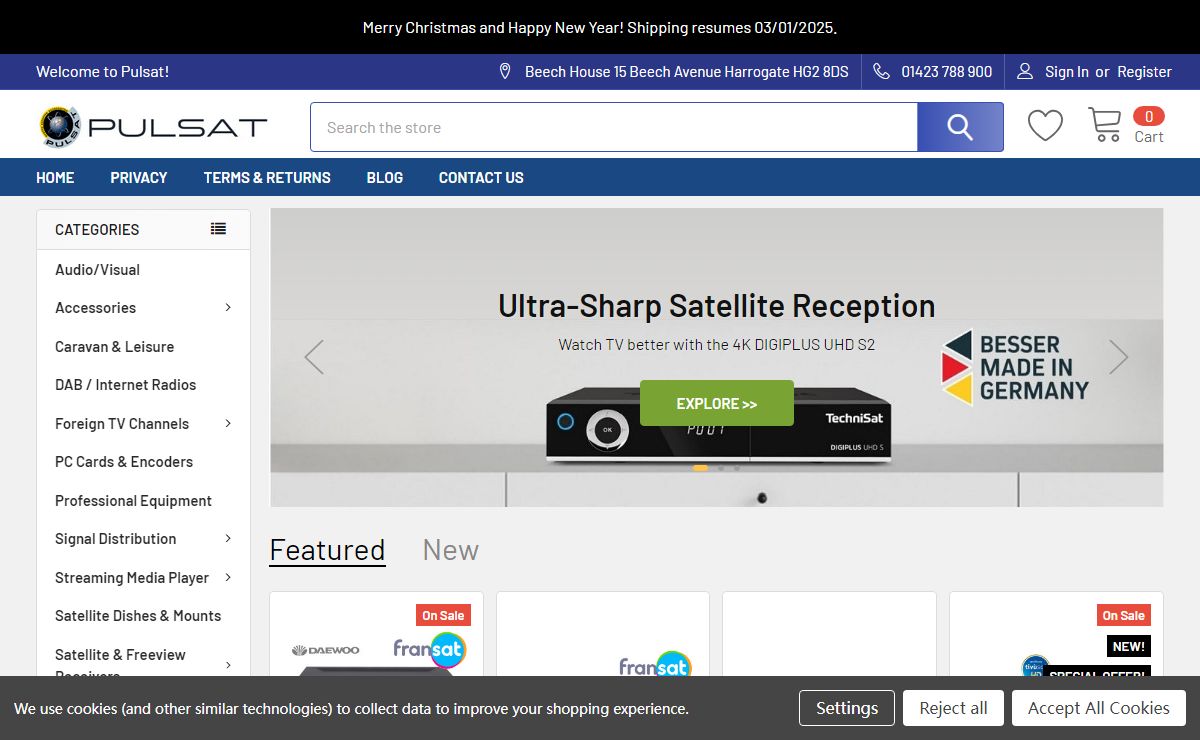
Task: Open PRIVACY in navigation bar
Action: [139, 177]
